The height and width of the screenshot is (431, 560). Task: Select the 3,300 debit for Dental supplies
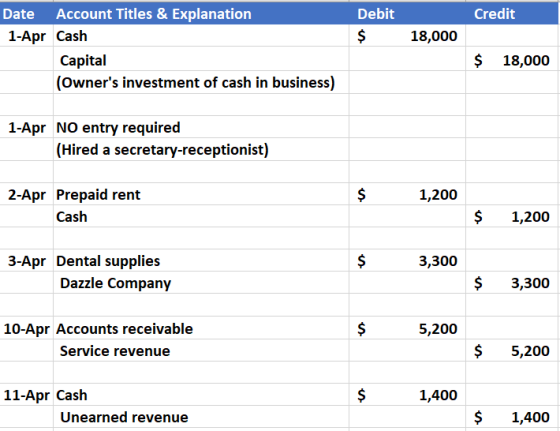tap(407, 261)
